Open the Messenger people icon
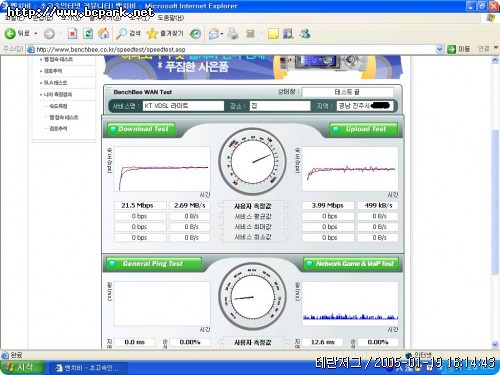The height and width of the screenshot is (375, 500). (x=305, y=33)
